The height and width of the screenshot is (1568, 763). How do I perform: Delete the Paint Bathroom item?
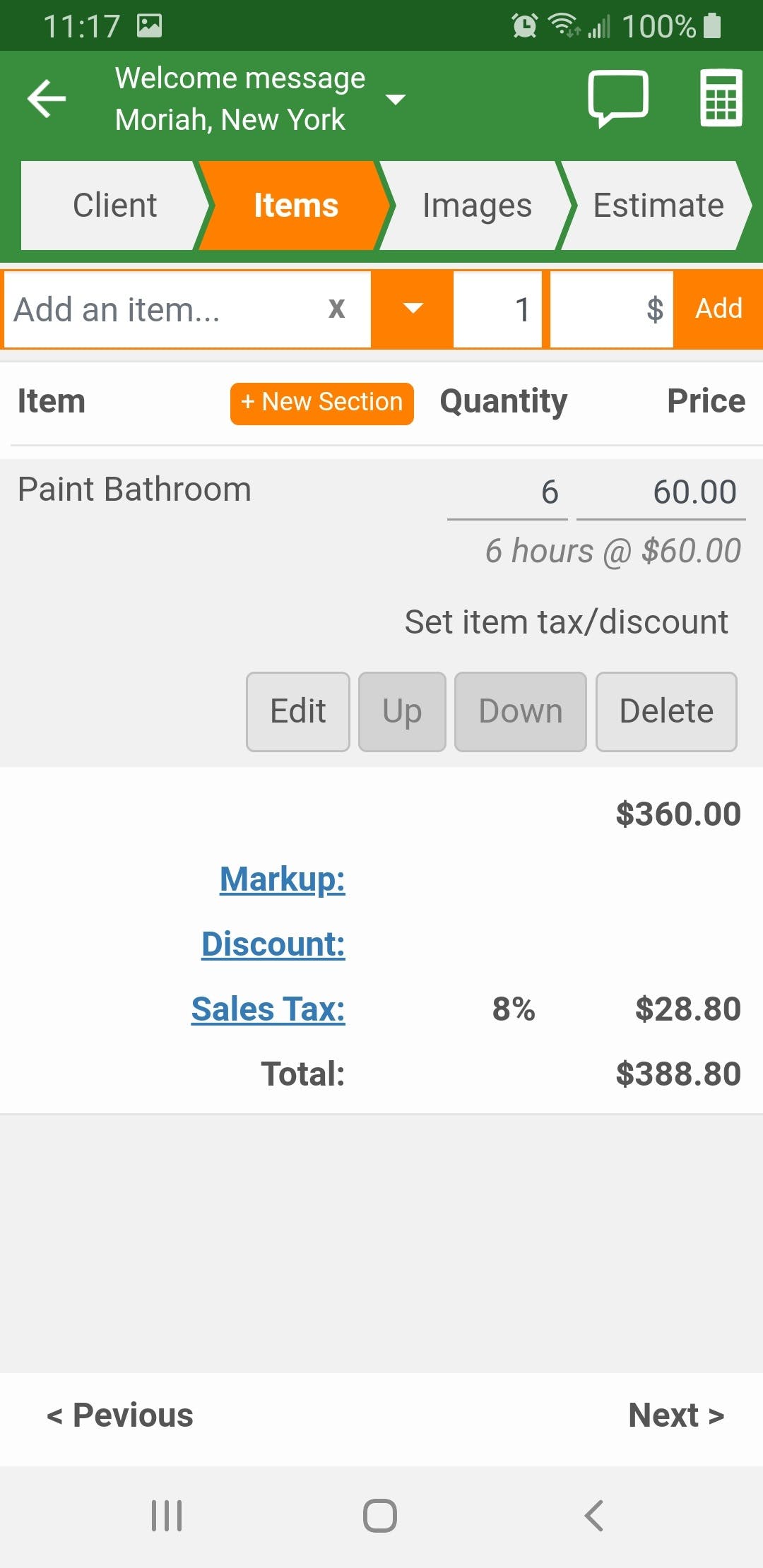click(x=666, y=711)
